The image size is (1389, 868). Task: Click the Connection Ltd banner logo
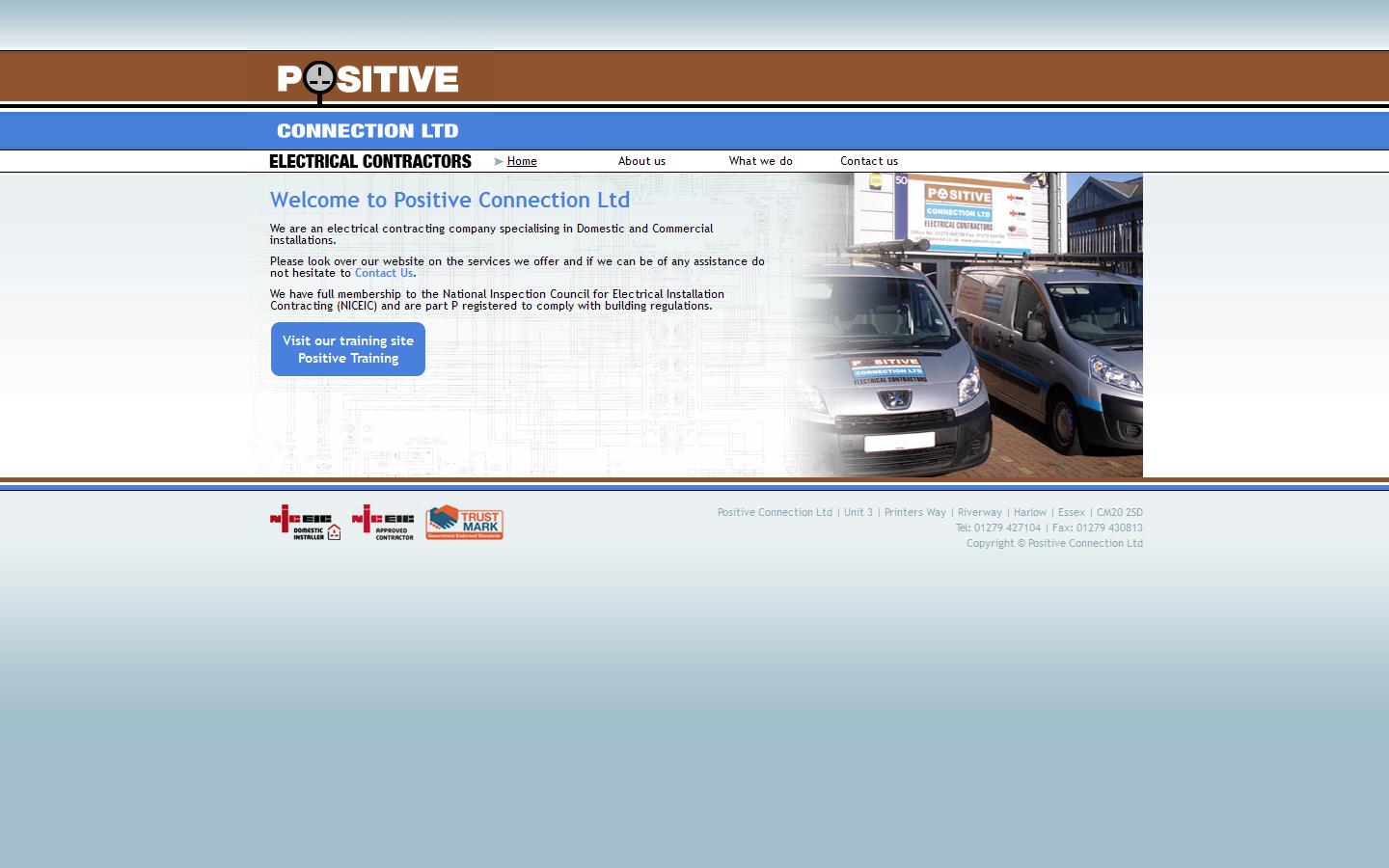click(x=368, y=130)
